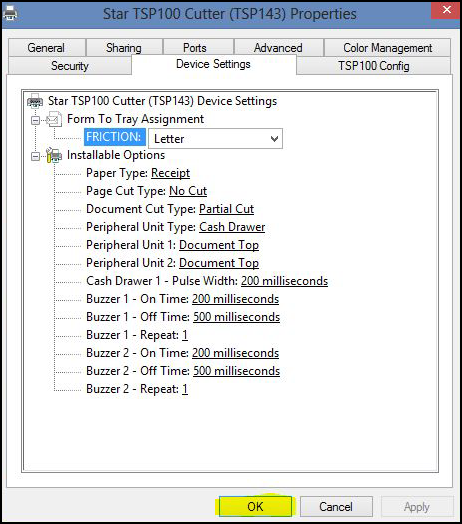Image resolution: width=462 pixels, height=524 pixels.
Task: Click the OK button
Action: point(255,506)
